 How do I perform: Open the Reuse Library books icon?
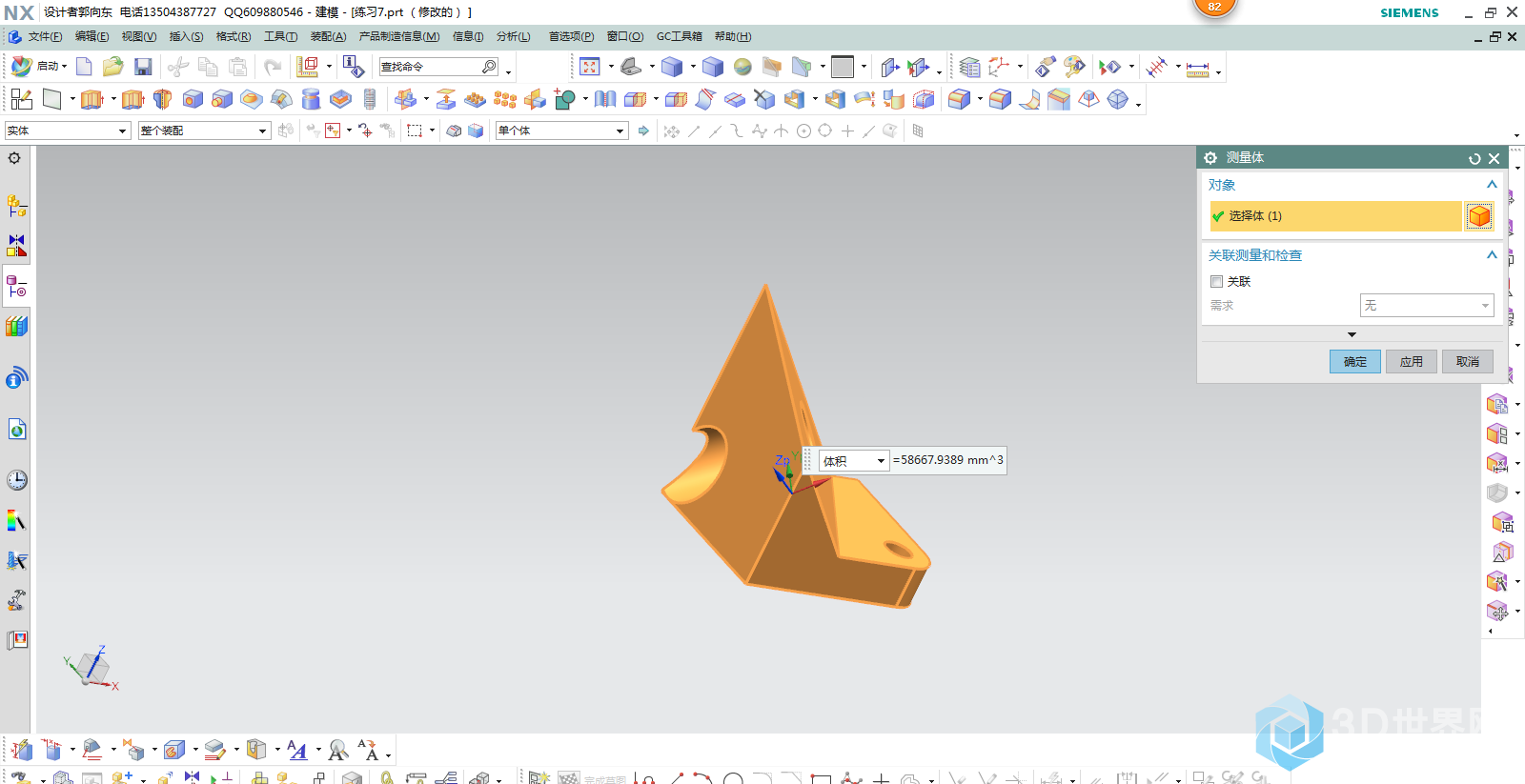click(17, 326)
